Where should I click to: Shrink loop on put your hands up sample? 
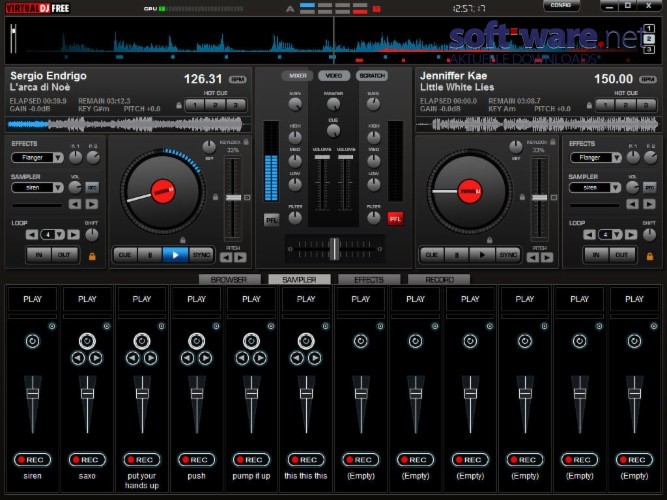[133, 358]
